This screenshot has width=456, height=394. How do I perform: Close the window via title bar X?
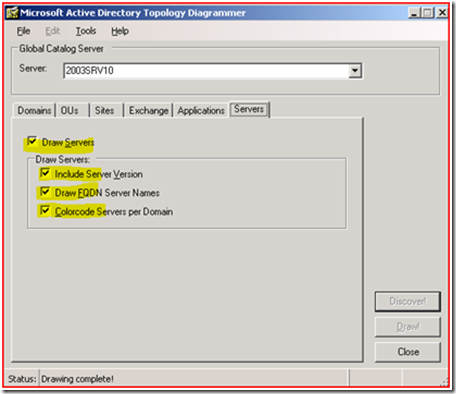pyautogui.click(x=442, y=13)
